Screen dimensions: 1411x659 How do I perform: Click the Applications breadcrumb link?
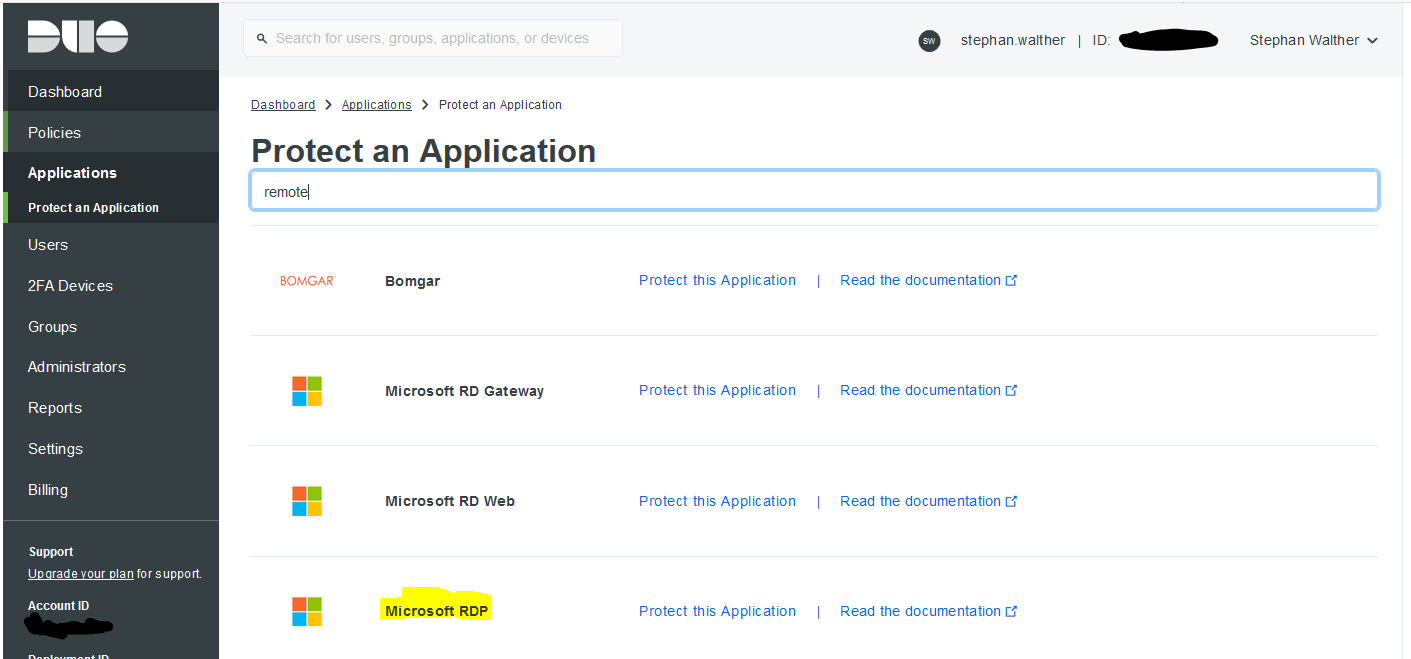click(x=376, y=105)
